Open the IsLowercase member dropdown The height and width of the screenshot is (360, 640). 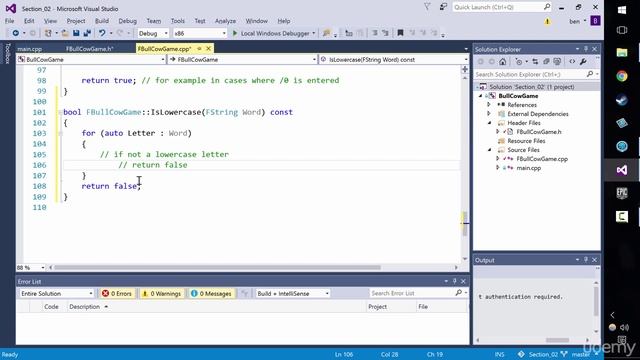(x=394, y=60)
